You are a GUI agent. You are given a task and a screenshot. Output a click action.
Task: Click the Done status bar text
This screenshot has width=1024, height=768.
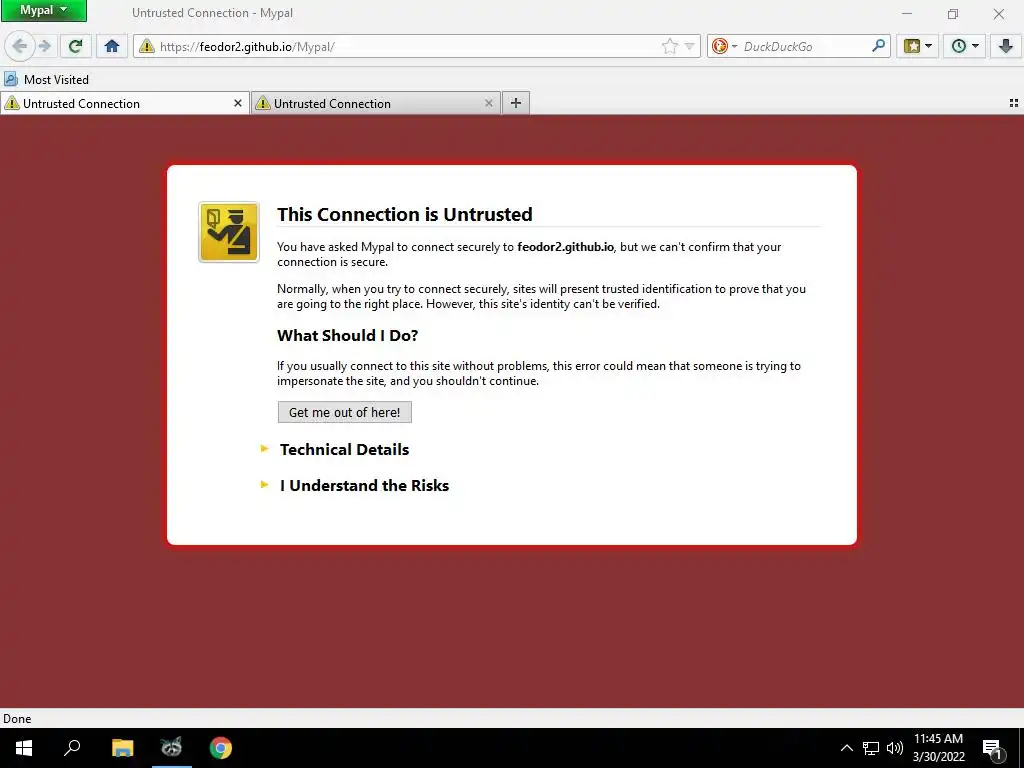[17, 718]
